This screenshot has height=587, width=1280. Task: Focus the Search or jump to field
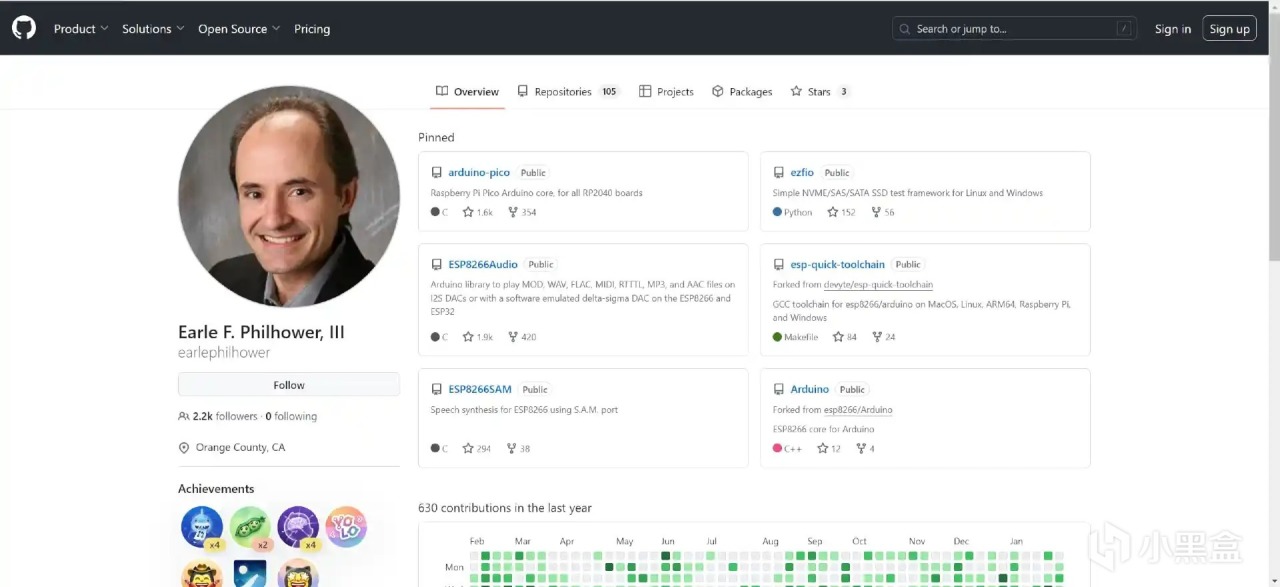(x=1013, y=29)
